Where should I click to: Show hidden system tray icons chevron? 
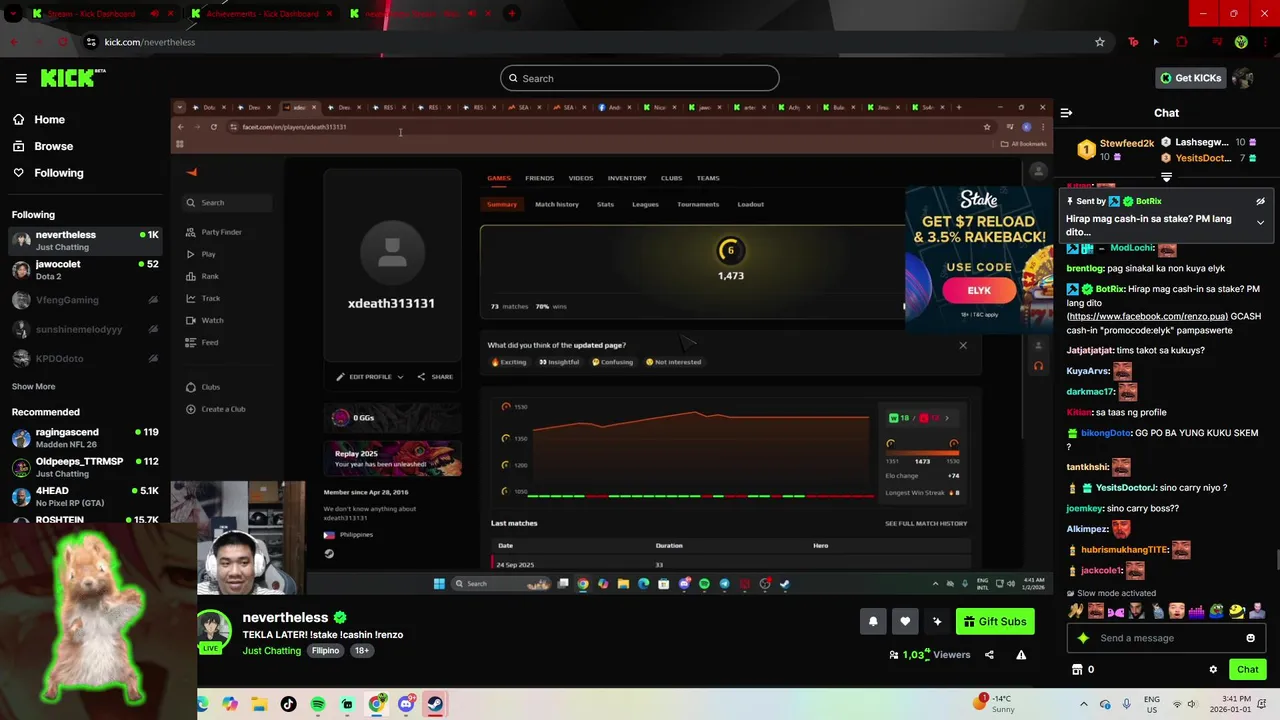pyautogui.click(x=1083, y=704)
